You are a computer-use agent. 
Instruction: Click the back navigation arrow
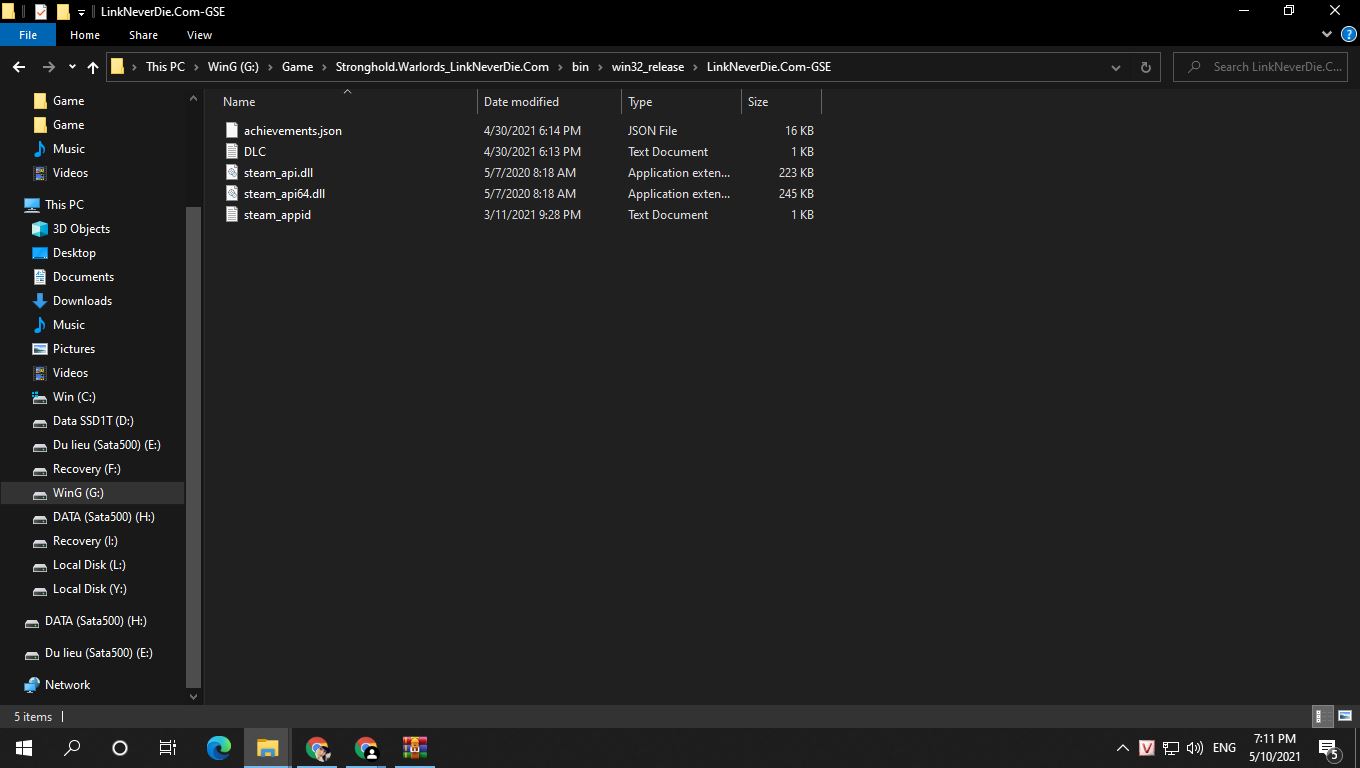pyautogui.click(x=18, y=67)
